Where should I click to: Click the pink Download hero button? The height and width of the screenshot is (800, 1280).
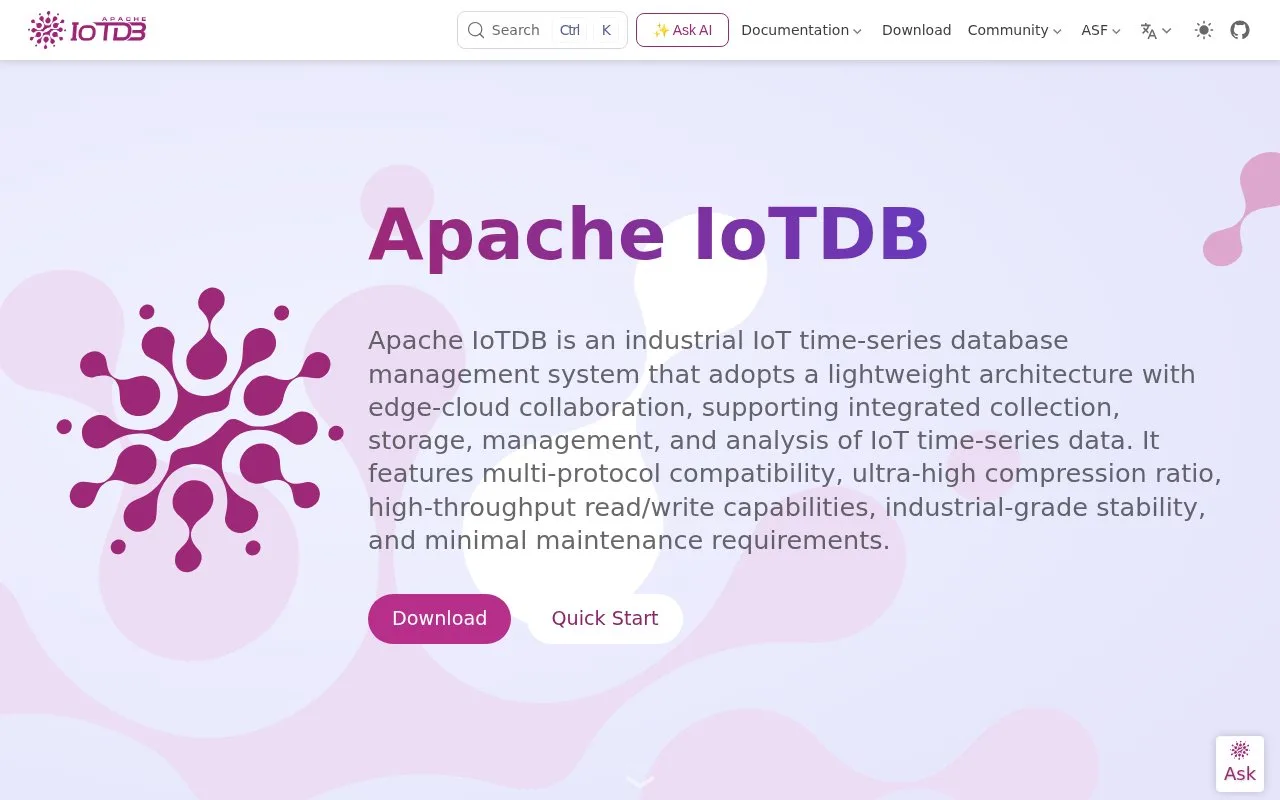pyautogui.click(x=439, y=619)
